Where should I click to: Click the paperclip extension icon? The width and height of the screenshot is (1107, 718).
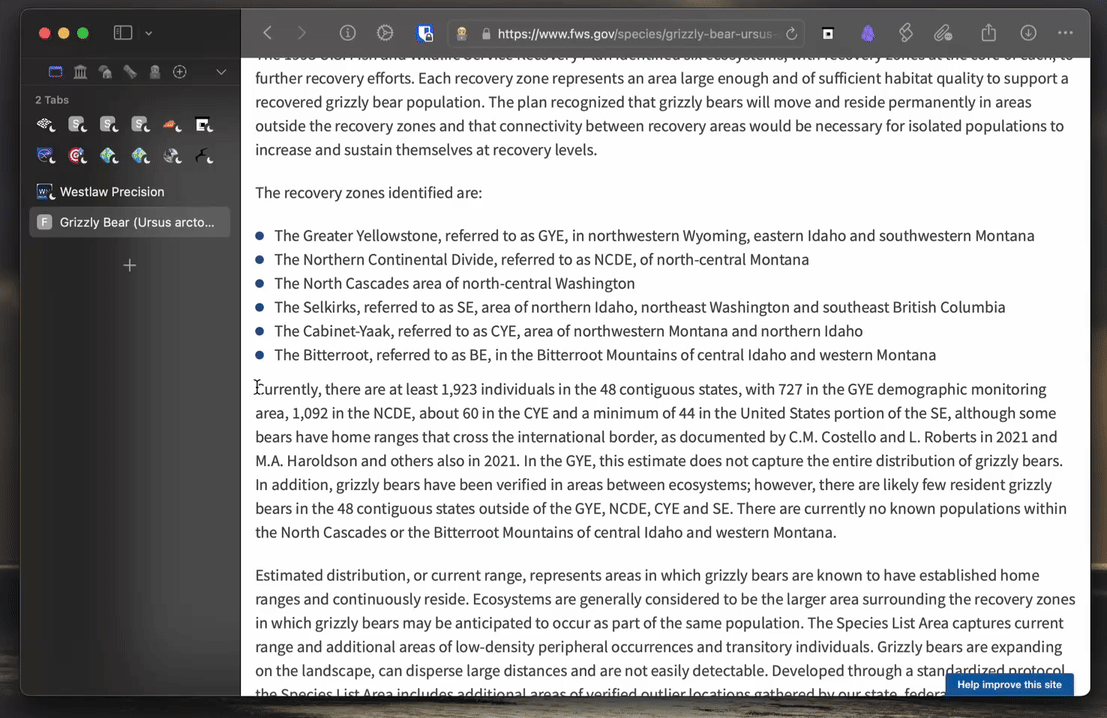(x=943, y=33)
